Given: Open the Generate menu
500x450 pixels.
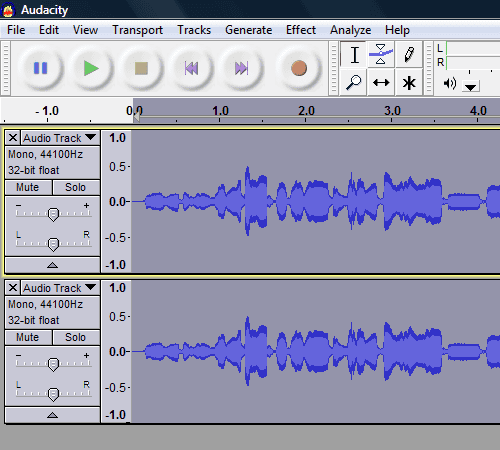Looking at the screenshot, I should pos(249,30).
